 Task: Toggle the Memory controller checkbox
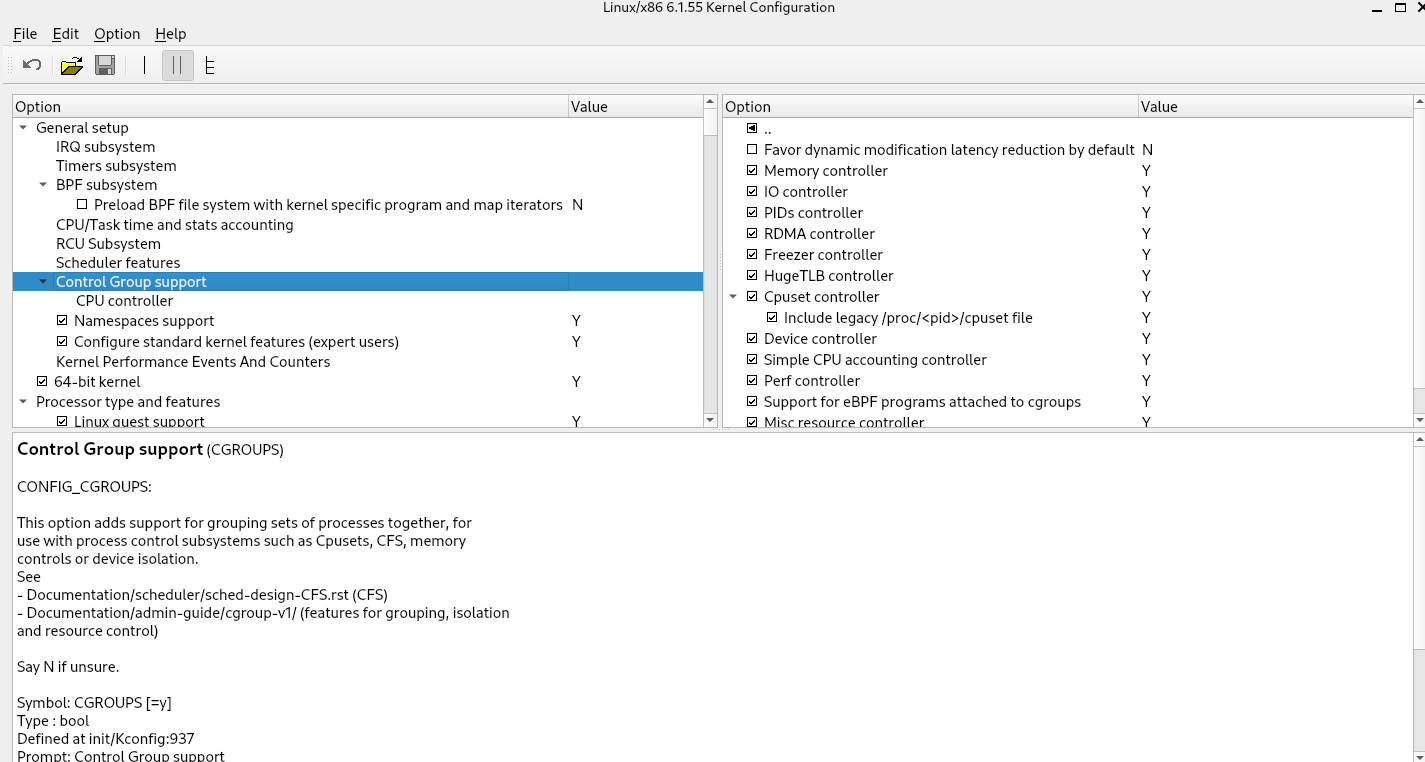(752, 171)
